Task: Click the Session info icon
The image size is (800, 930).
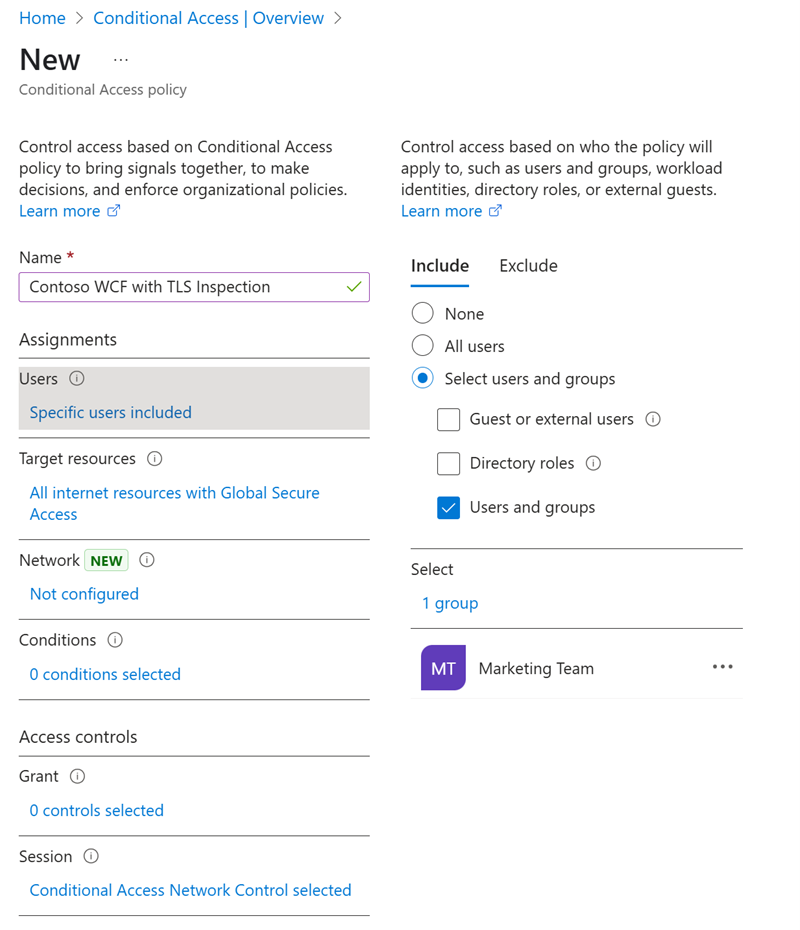Action: coord(88,856)
